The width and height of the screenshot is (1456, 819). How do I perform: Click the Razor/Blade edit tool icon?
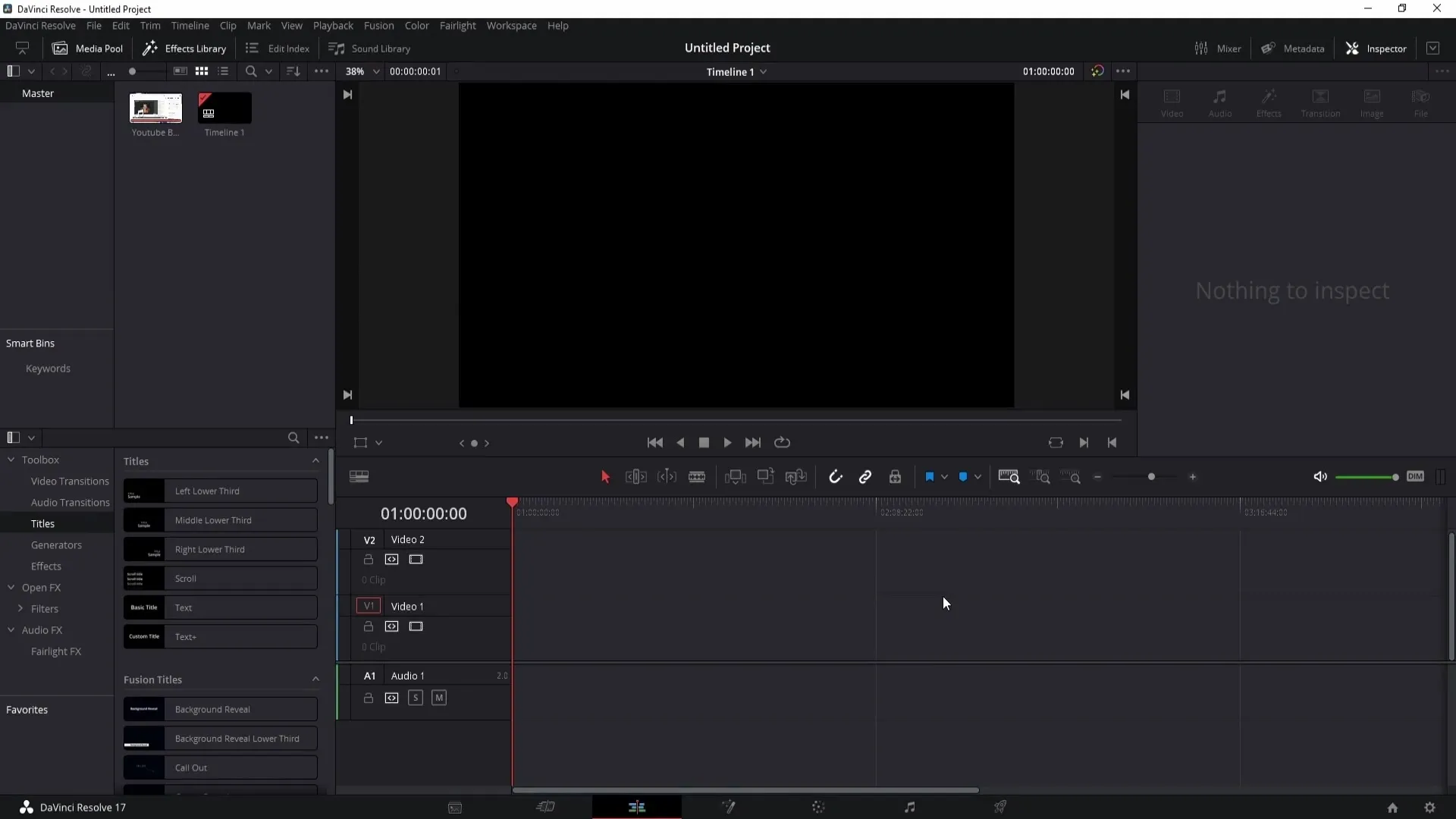pos(697,477)
